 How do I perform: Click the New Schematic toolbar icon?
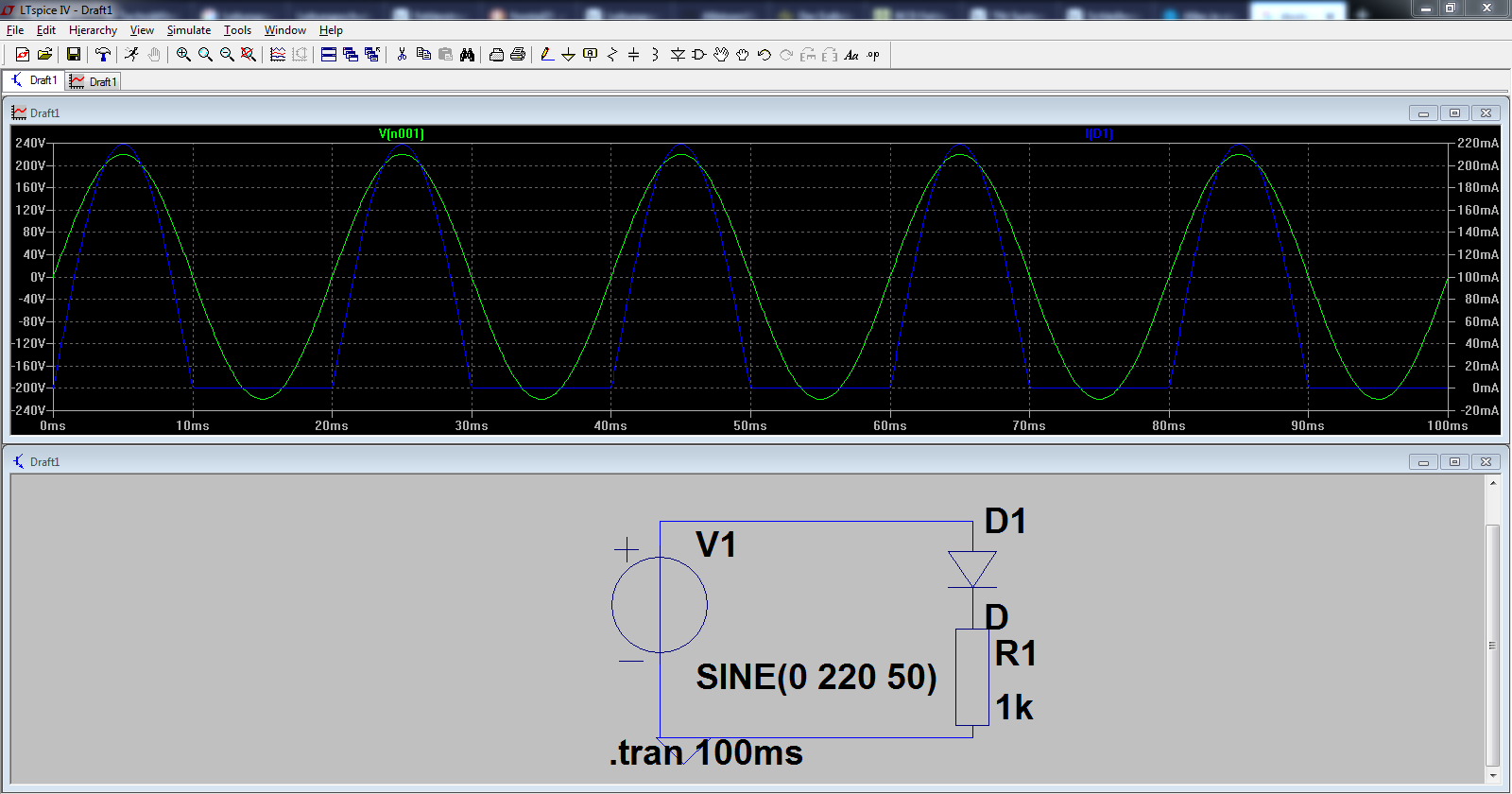point(23,55)
